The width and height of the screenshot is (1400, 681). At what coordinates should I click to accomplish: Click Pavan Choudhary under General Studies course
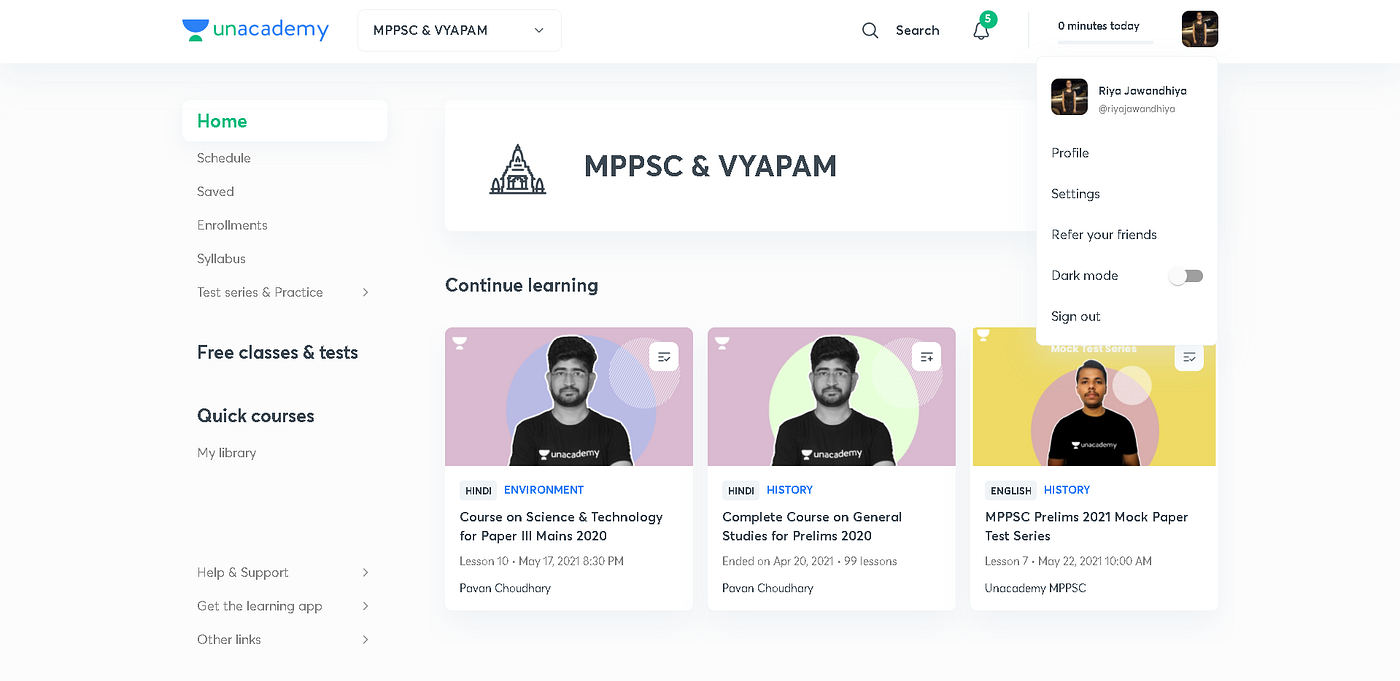pyautogui.click(x=768, y=588)
